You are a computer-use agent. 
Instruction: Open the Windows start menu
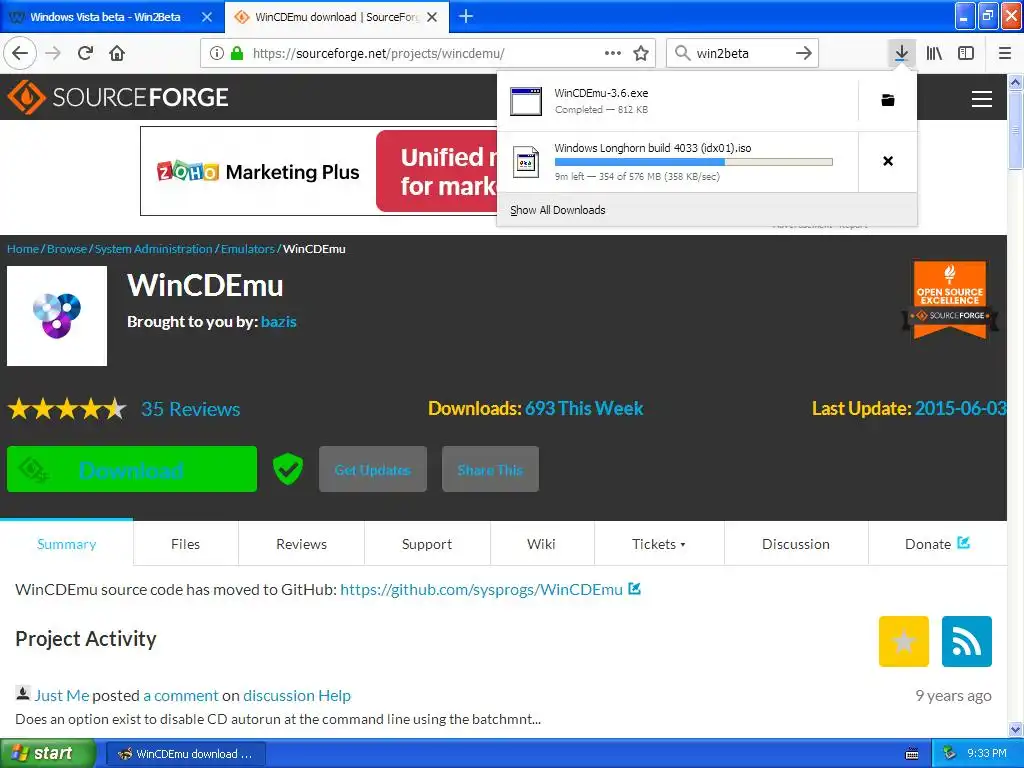47,753
